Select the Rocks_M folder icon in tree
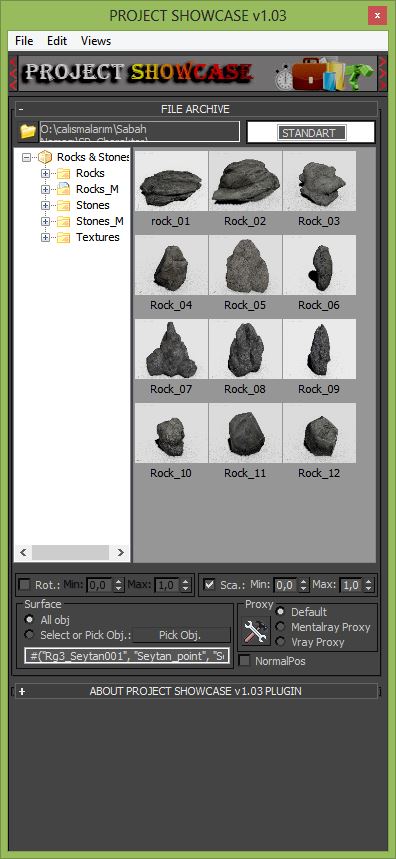Viewport: 396px width, 859px height. coord(64,190)
